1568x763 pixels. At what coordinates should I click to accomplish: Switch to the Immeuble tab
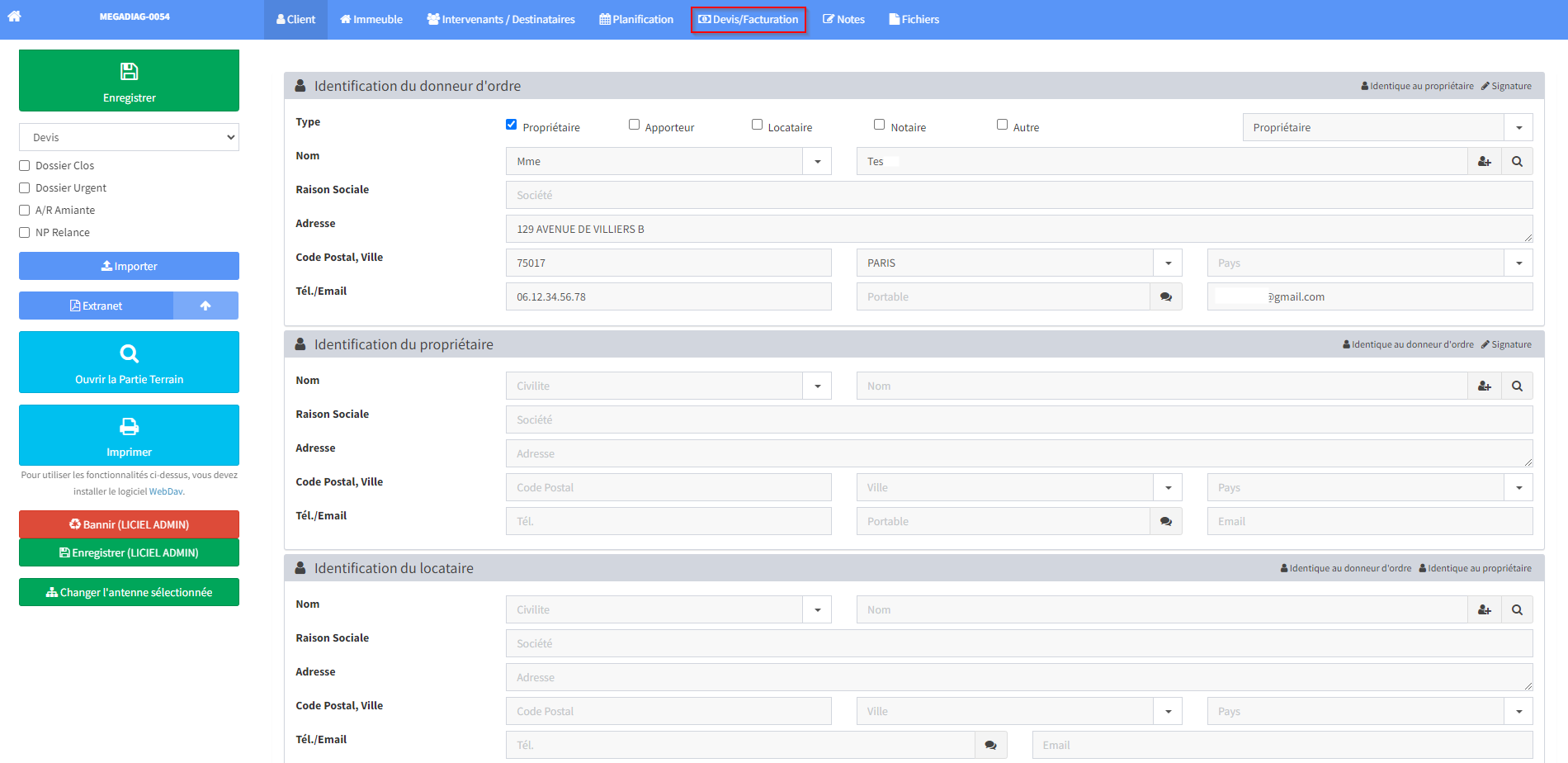371,19
